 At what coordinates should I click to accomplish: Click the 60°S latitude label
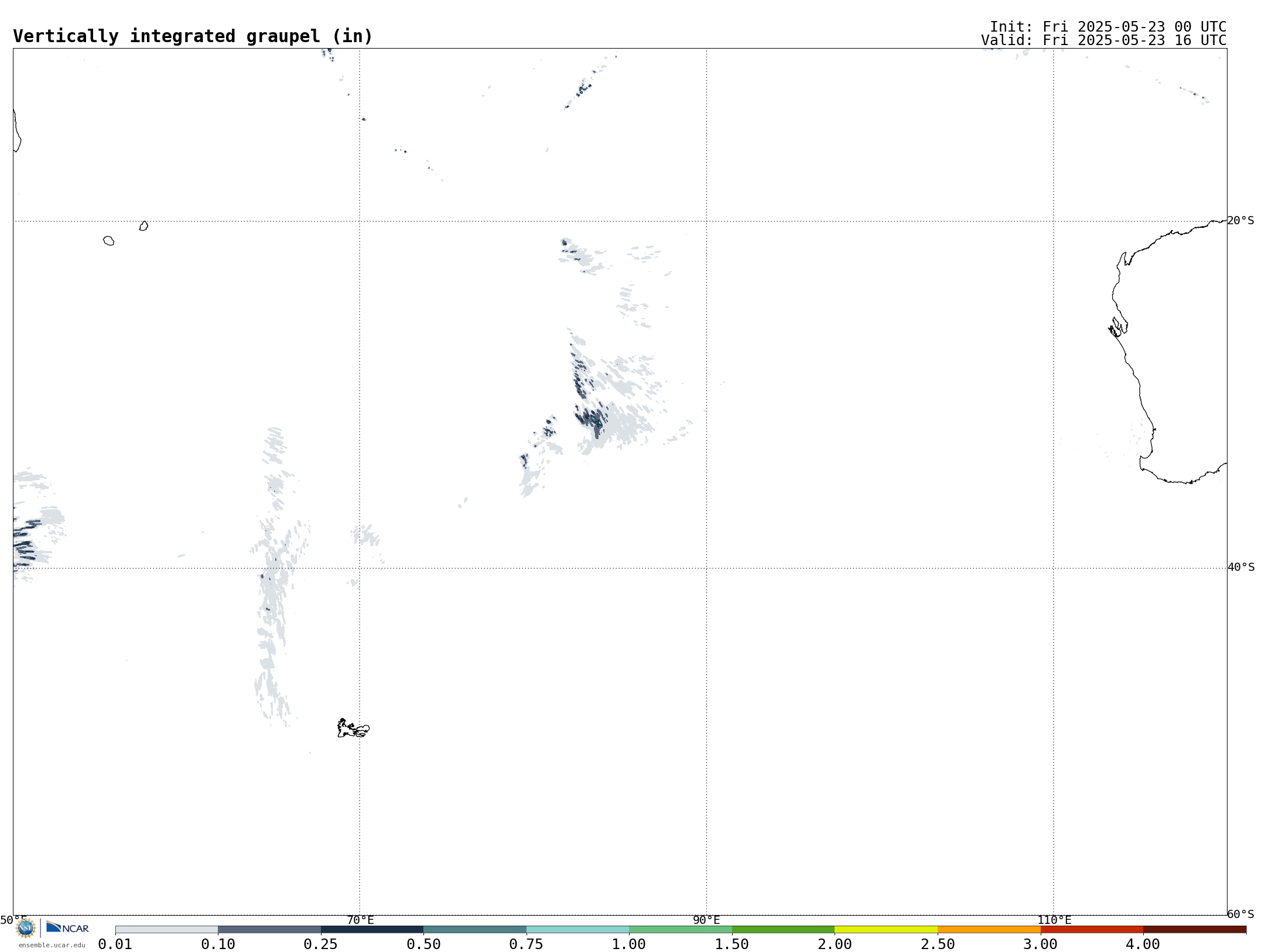(1240, 914)
